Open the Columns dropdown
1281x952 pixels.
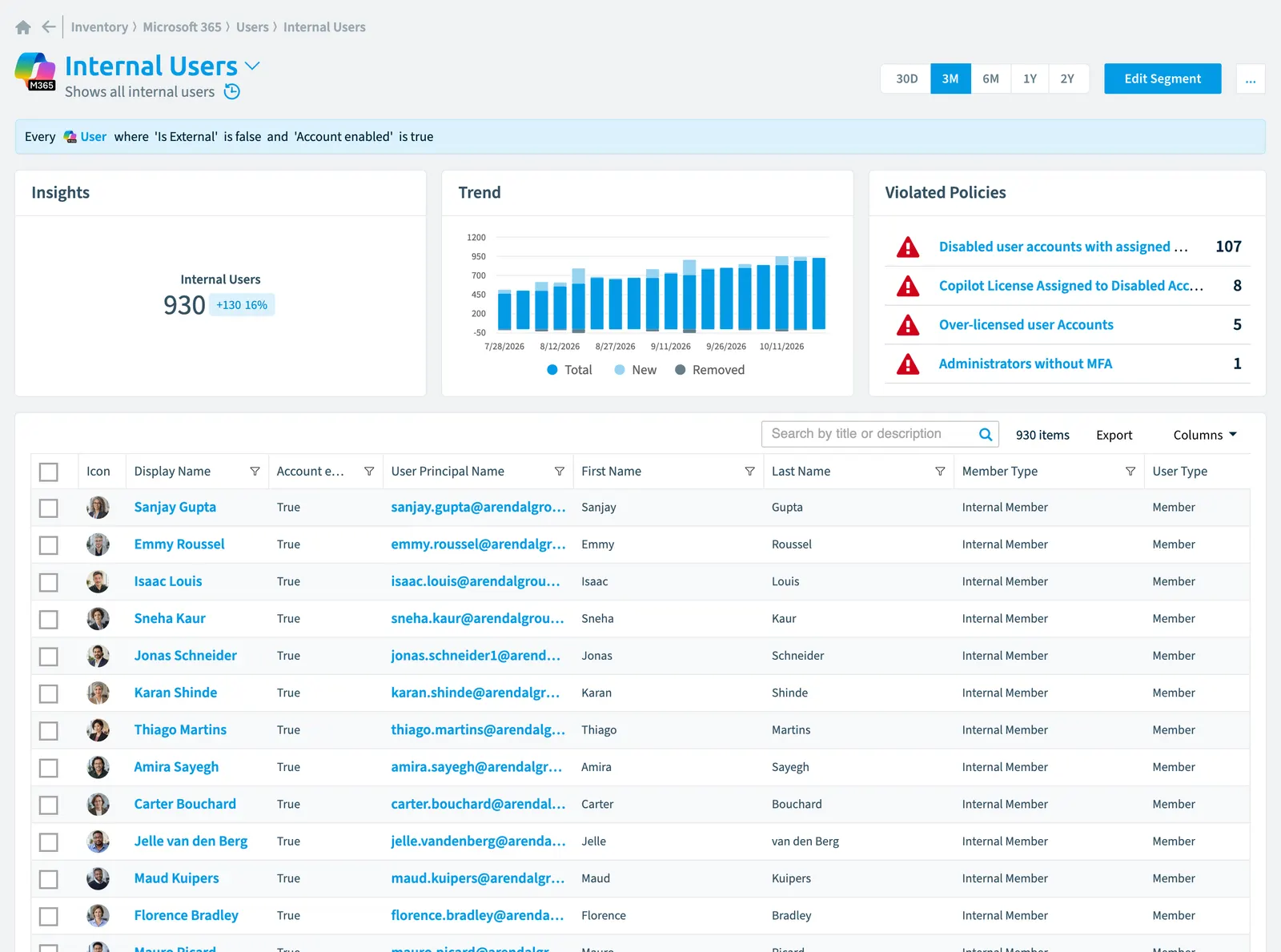click(x=1205, y=435)
